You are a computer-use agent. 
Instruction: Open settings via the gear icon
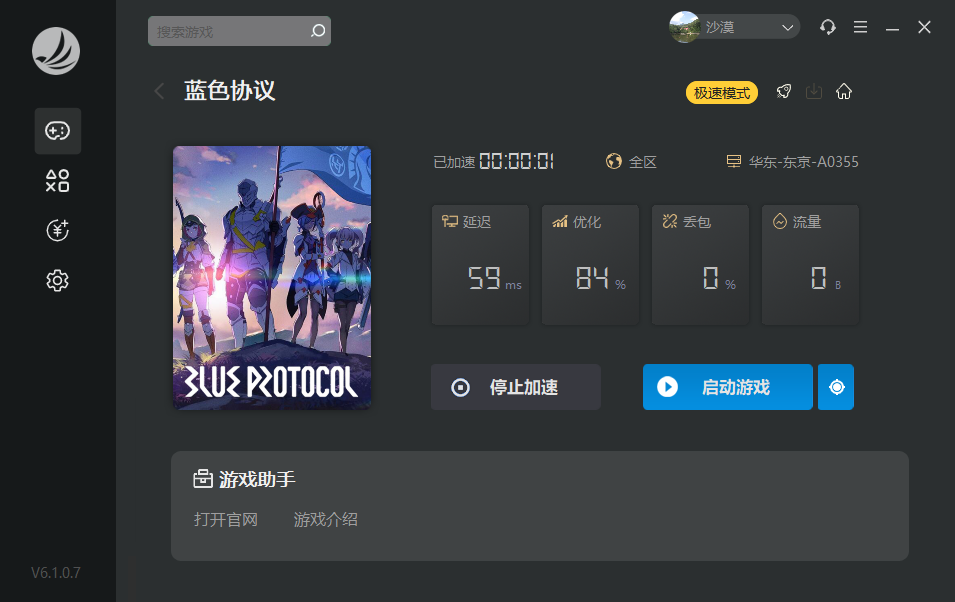point(58,280)
